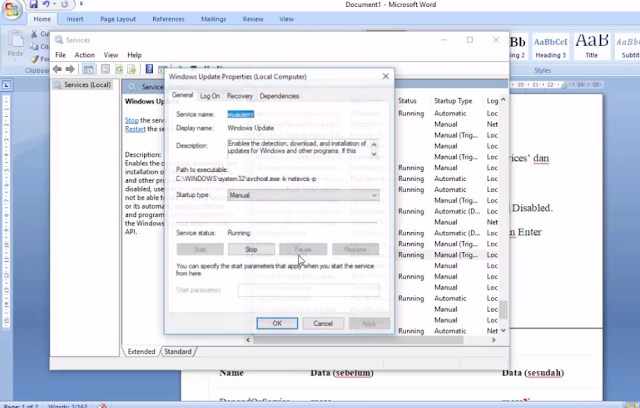Open the Undo history dropdown arrow
This screenshot has width=640, height=408.
coord(54,4)
